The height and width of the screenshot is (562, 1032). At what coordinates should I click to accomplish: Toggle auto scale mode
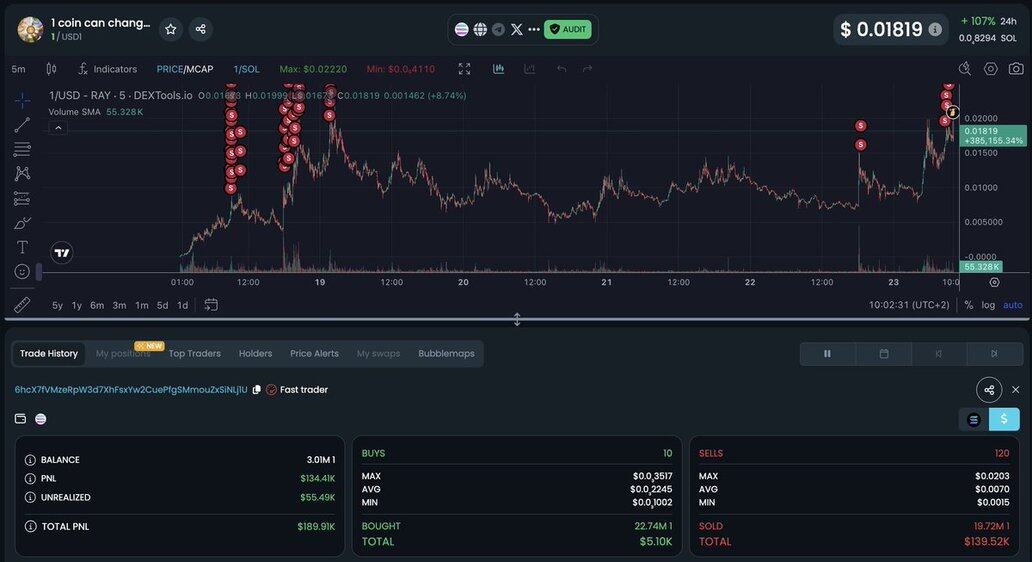tap(1012, 305)
